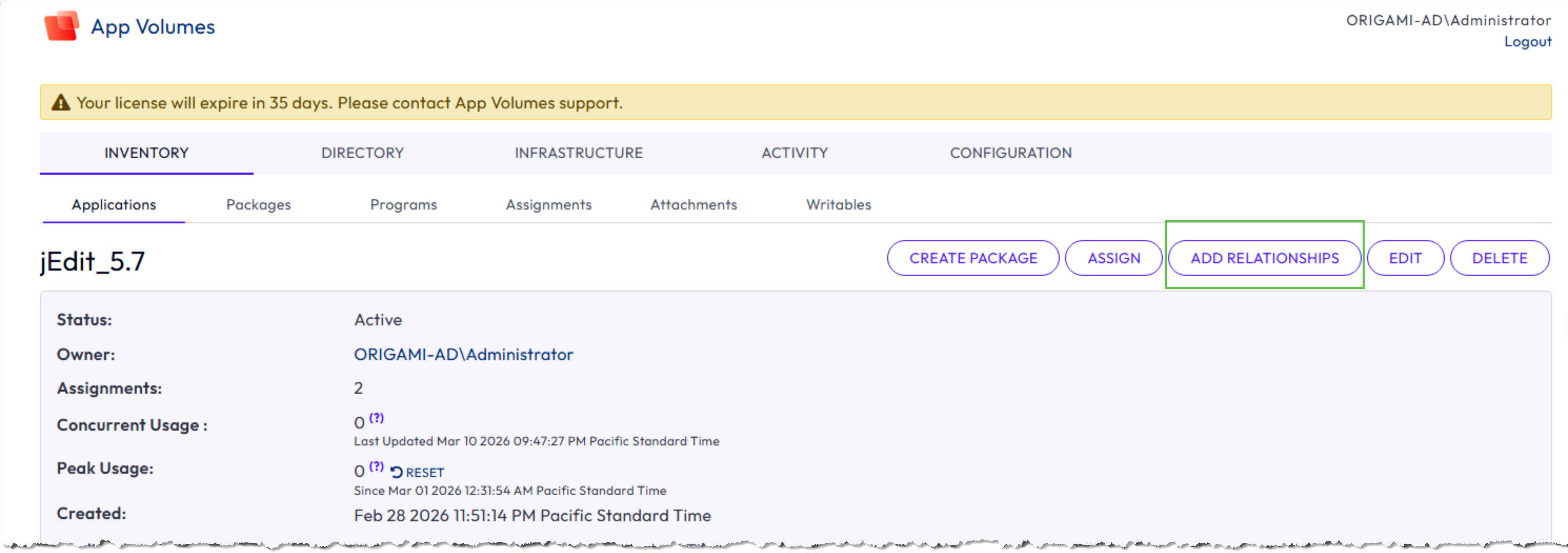The image size is (1568, 553).
Task: Click the App Volumes logo icon
Action: pos(61,26)
